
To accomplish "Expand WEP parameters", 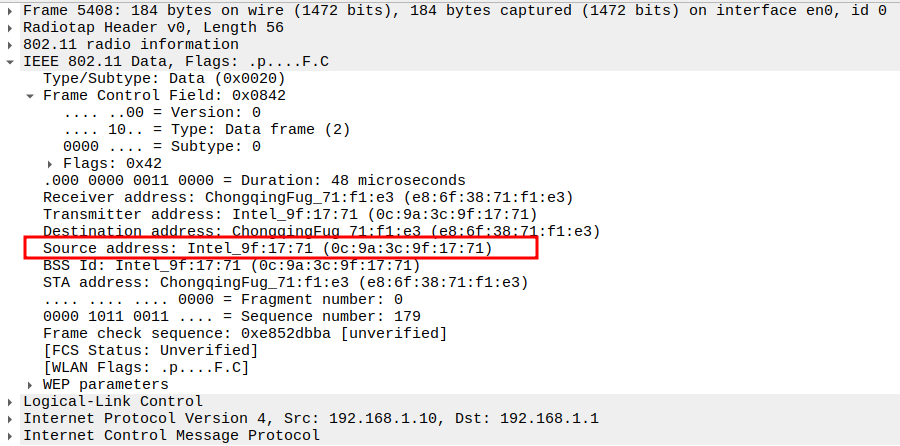I will (x=31, y=384).
